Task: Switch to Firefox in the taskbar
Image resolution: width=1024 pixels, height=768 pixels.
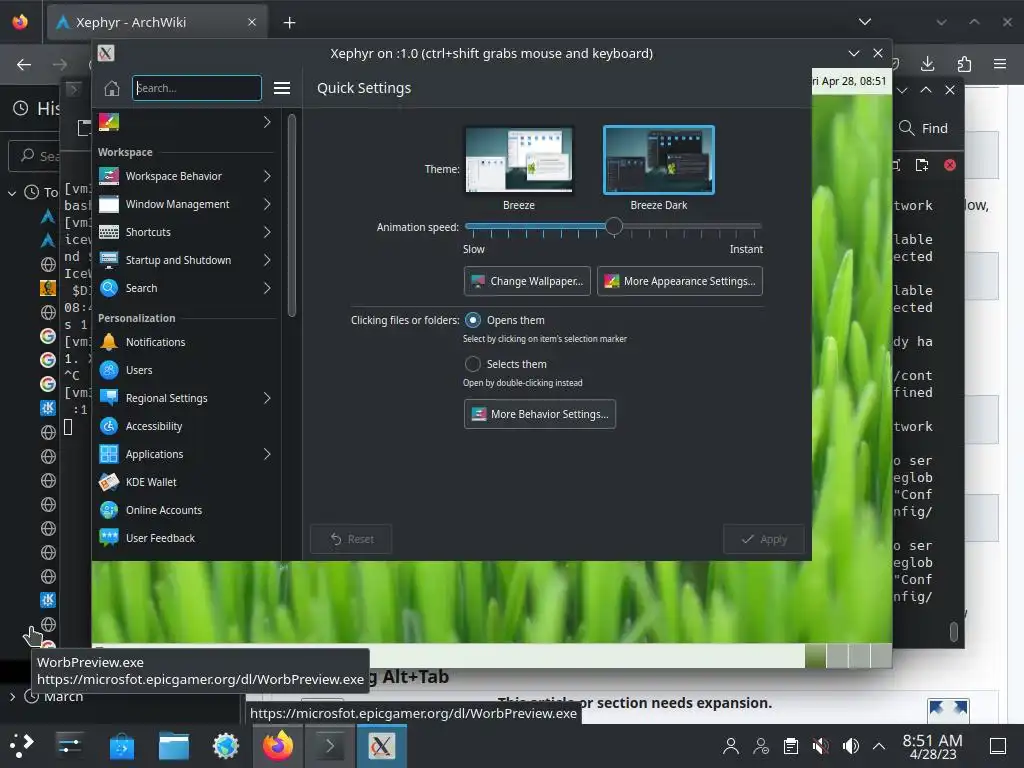Action: pos(278,746)
